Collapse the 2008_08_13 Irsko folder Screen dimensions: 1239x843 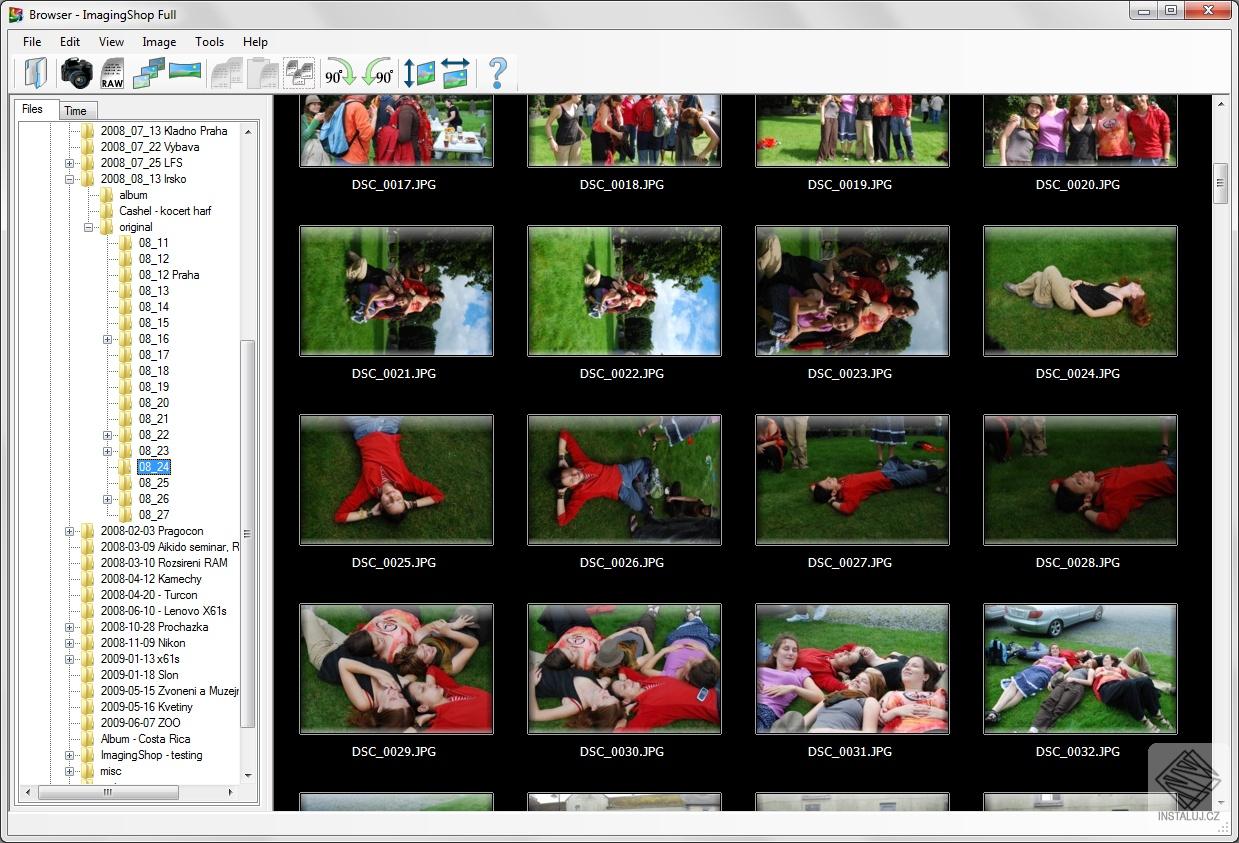pyautogui.click(x=68, y=179)
